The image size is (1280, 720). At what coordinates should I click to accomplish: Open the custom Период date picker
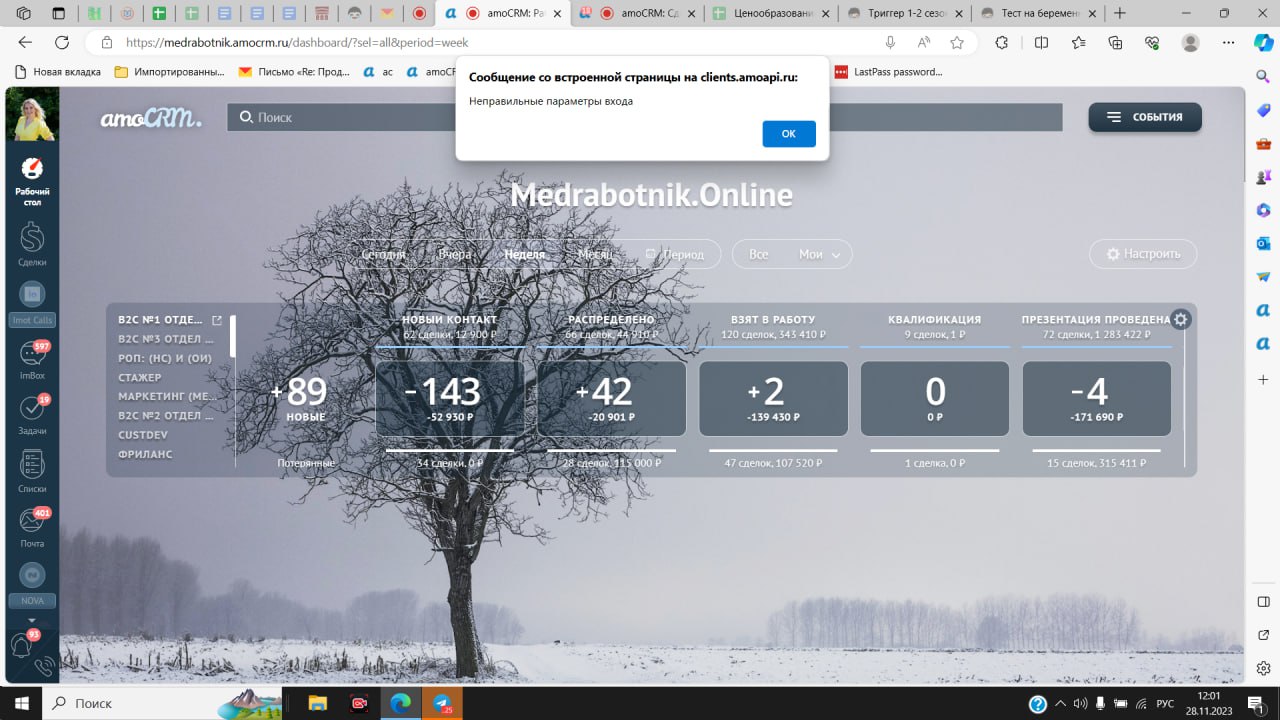coord(675,254)
